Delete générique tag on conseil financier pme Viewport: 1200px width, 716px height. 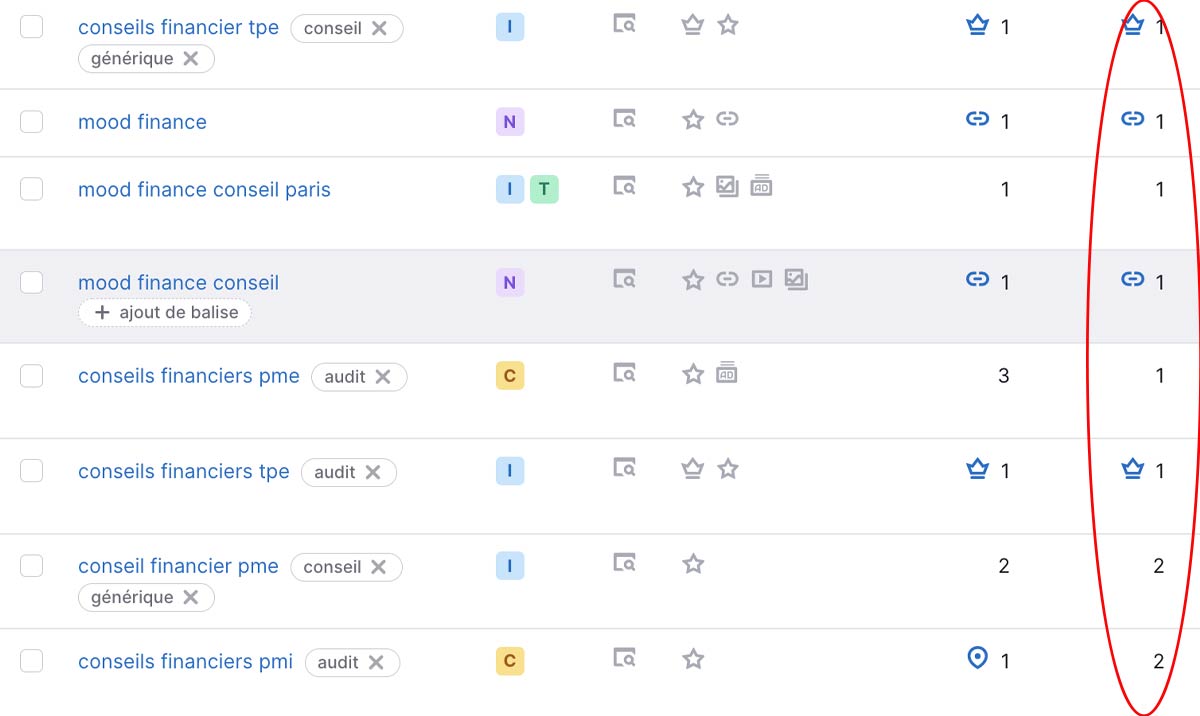point(190,597)
